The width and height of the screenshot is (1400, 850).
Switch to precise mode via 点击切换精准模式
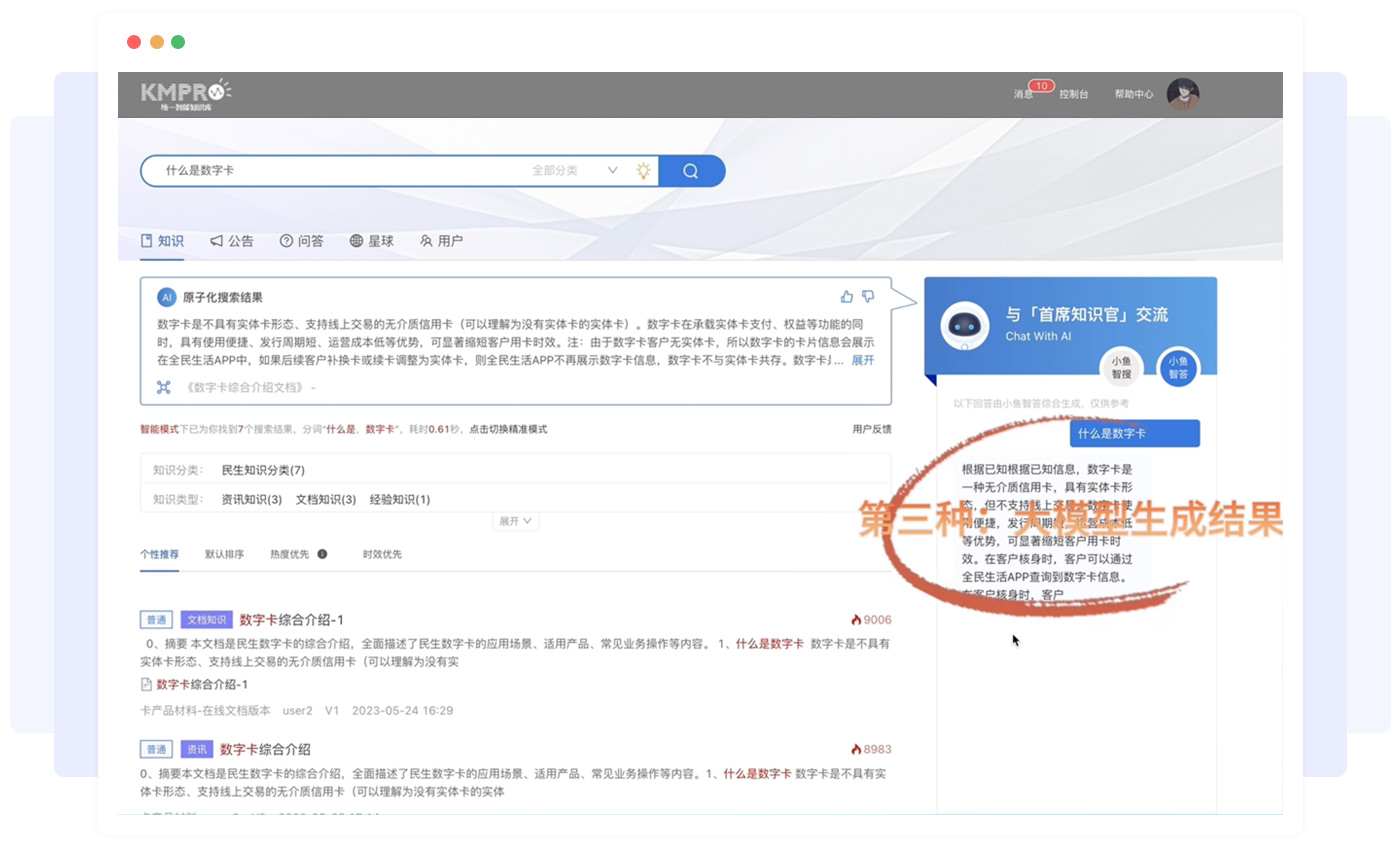[x=508, y=429]
